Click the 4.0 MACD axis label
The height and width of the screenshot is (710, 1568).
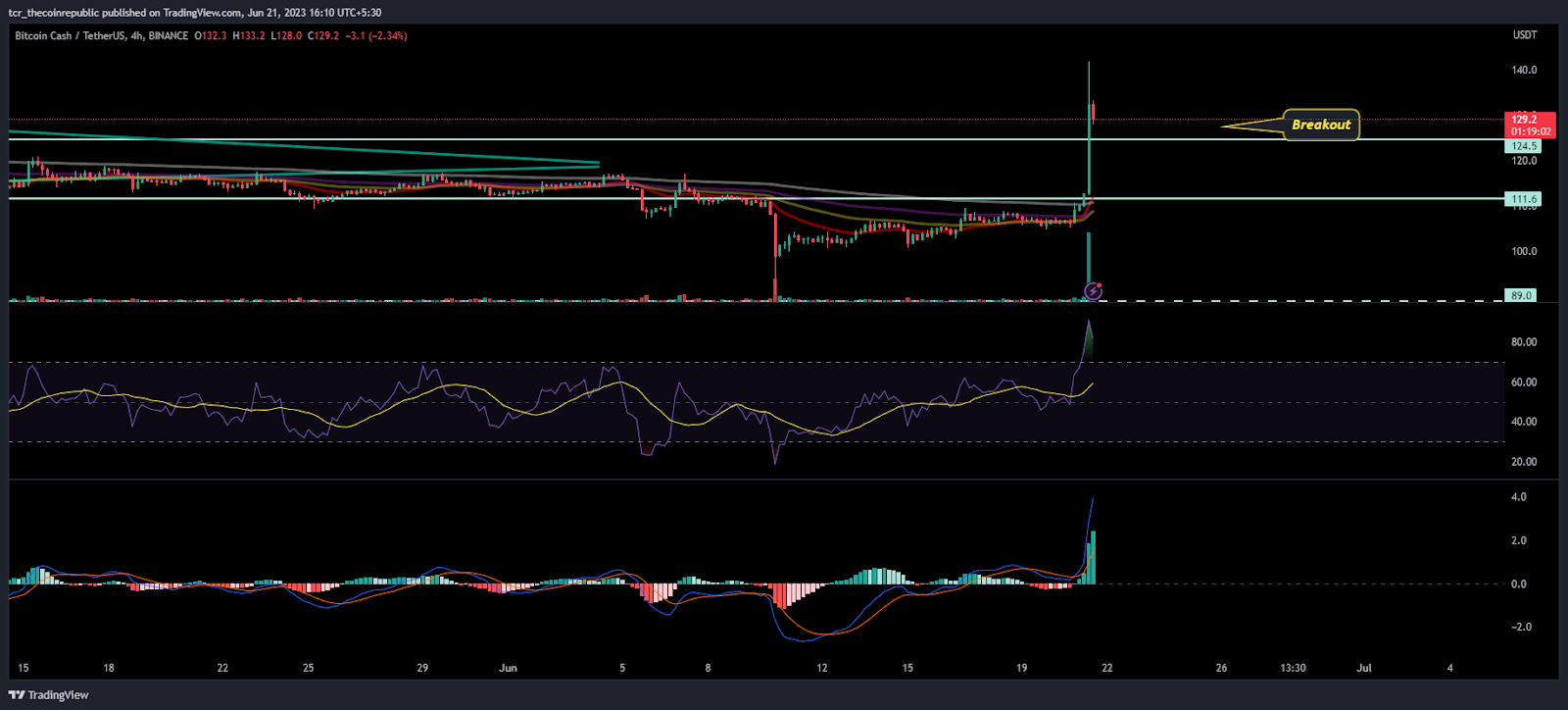[1518, 497]
